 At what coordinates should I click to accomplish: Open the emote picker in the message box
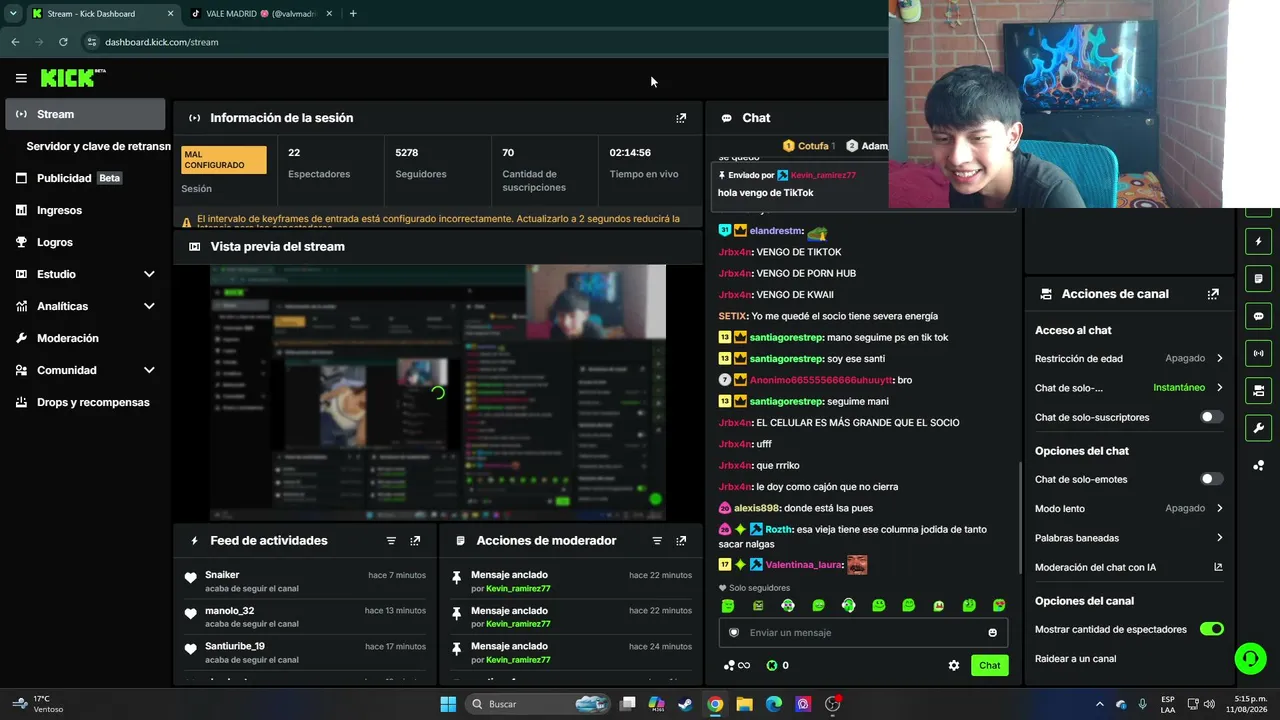tap(992, 633)
